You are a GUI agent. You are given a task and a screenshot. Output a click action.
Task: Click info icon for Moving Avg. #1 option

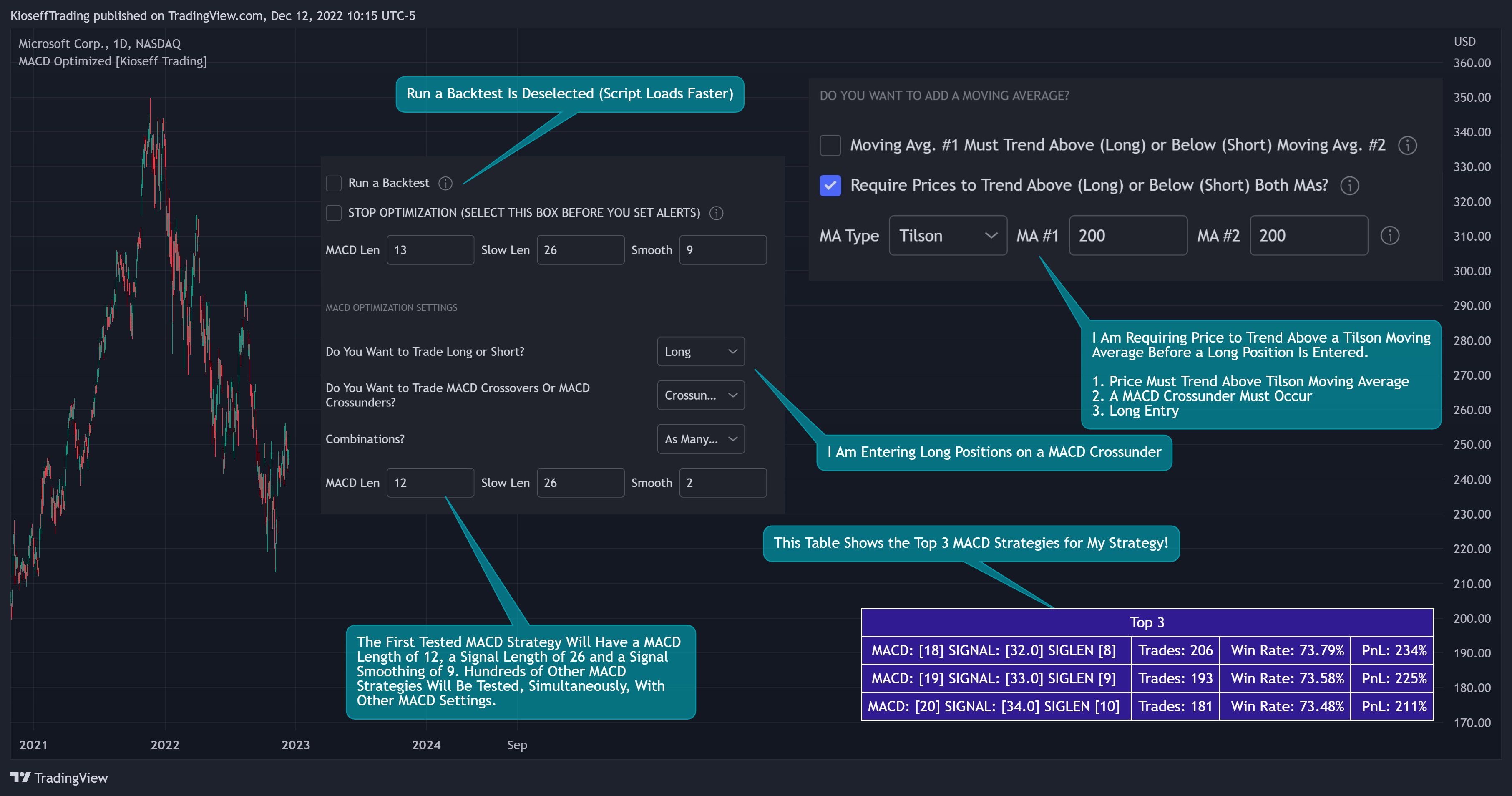[1408, 145]
